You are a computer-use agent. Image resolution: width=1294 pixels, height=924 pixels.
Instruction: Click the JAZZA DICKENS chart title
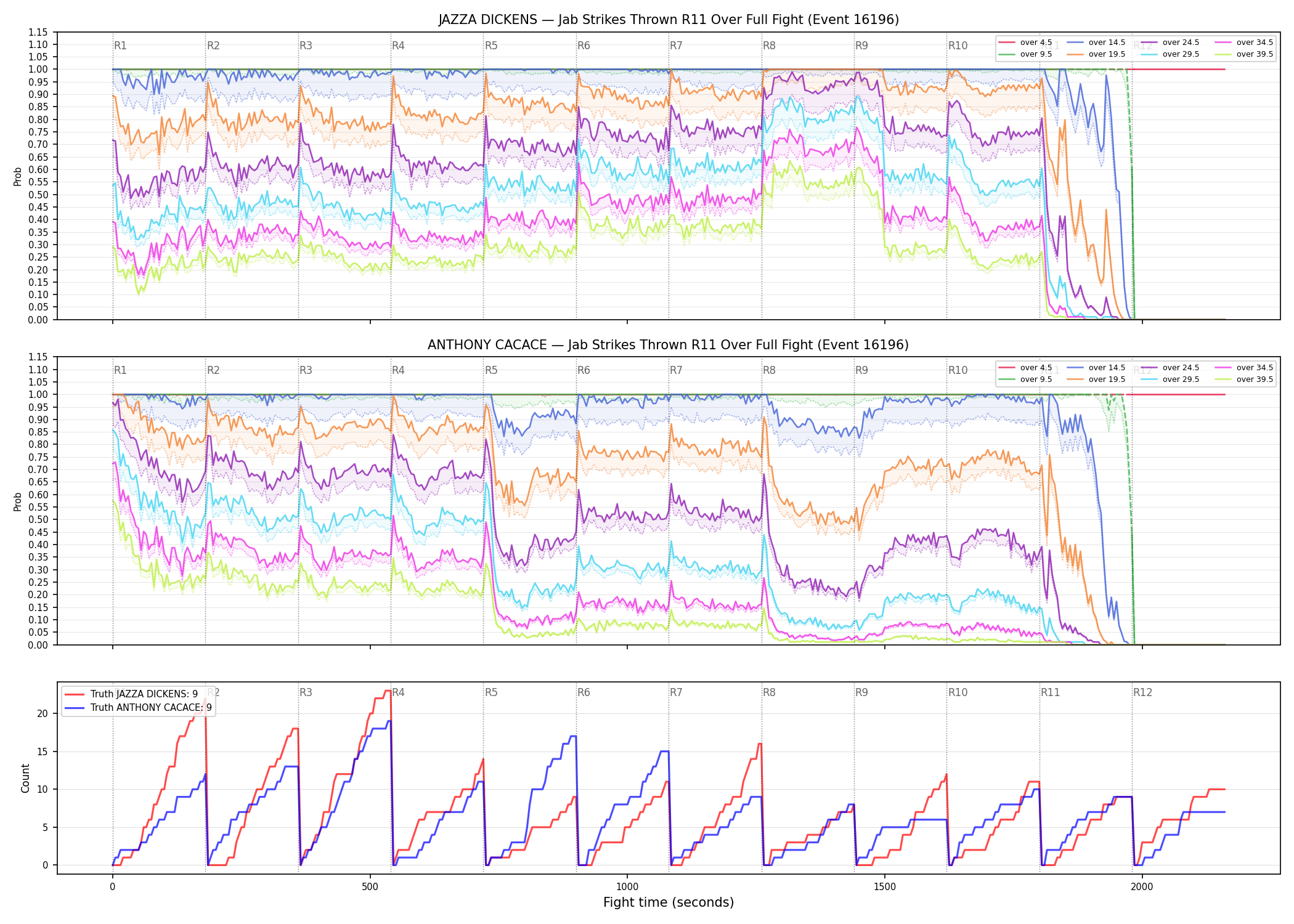coord(669,20)
